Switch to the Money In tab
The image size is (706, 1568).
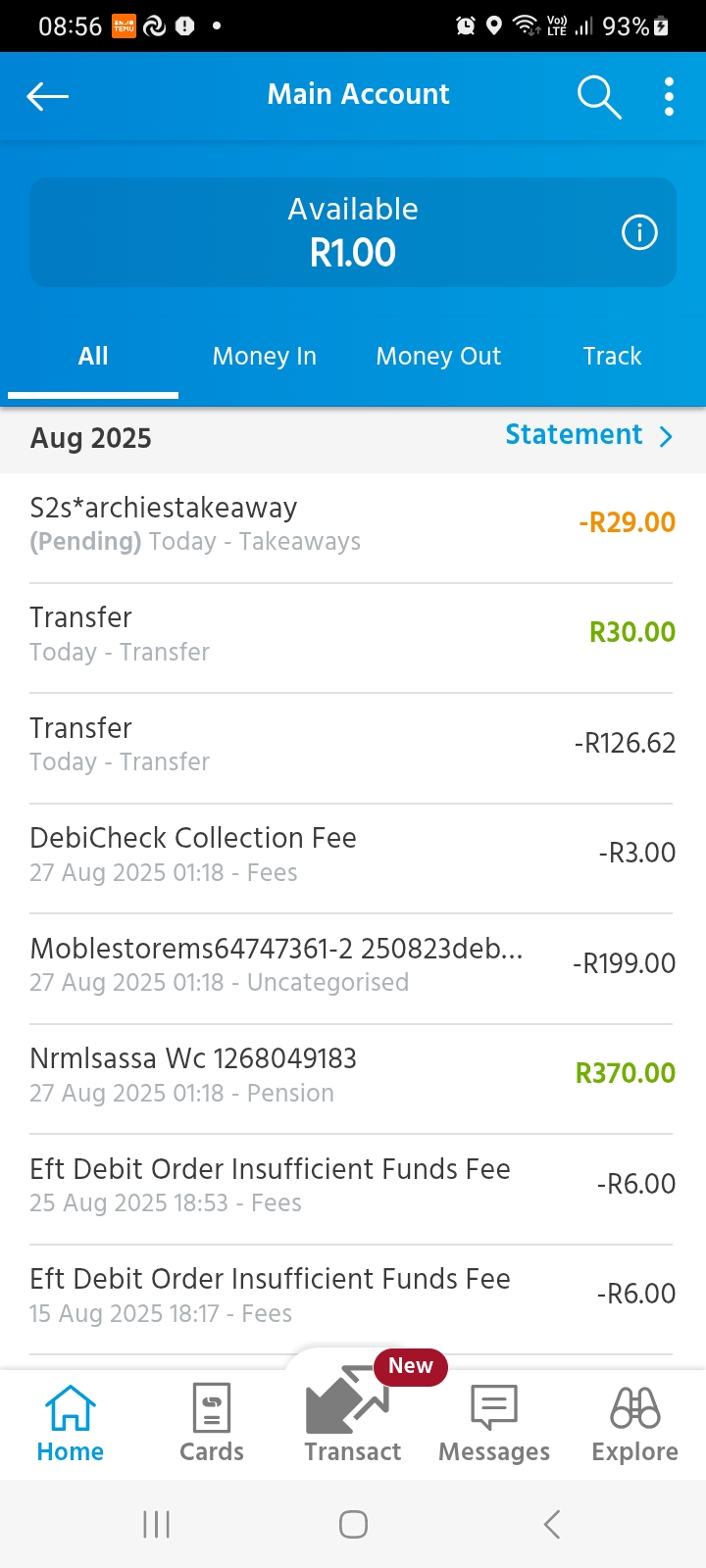(265, 357)
